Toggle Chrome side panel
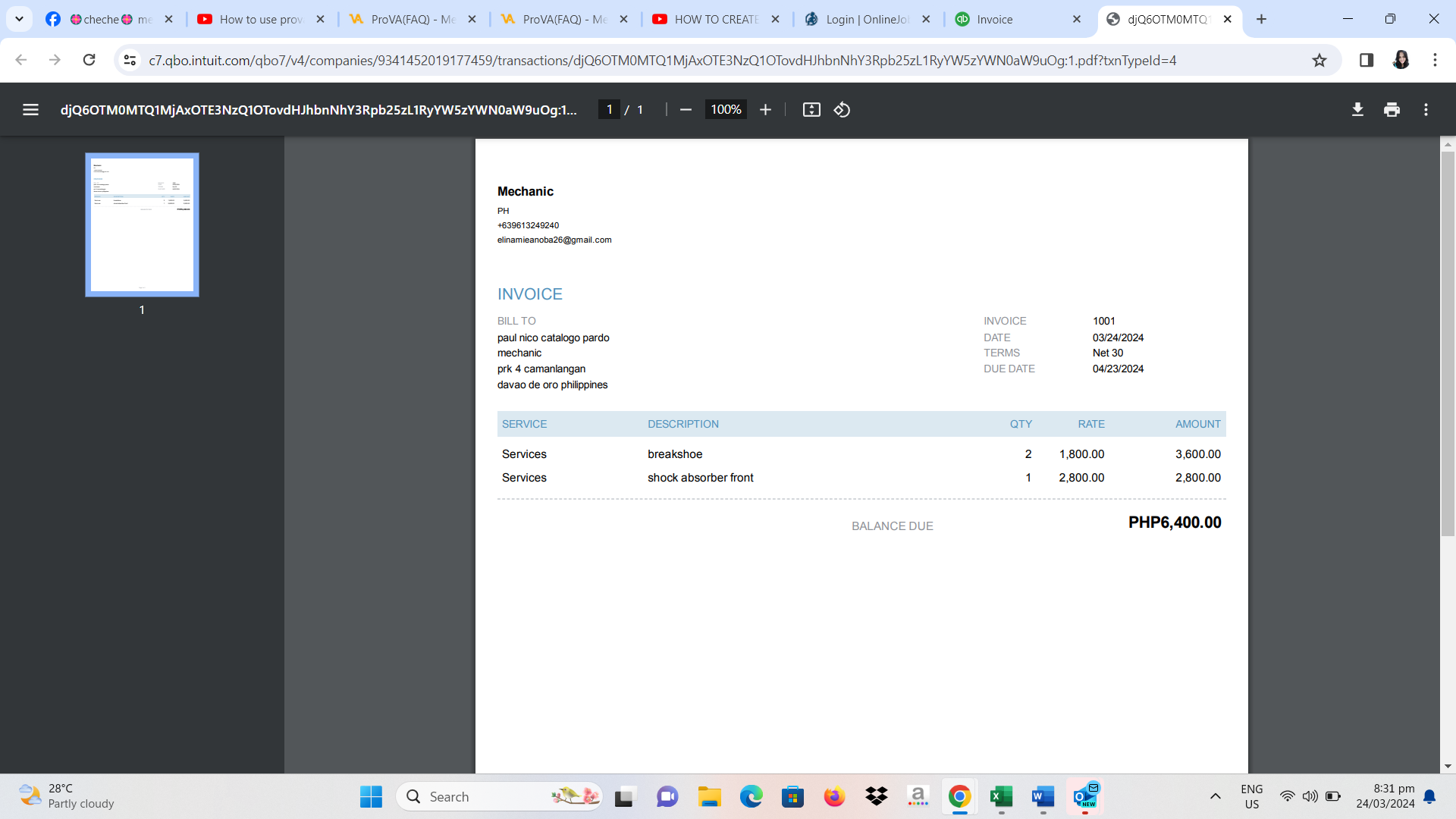1456x819 pixels. [1367, 60]
